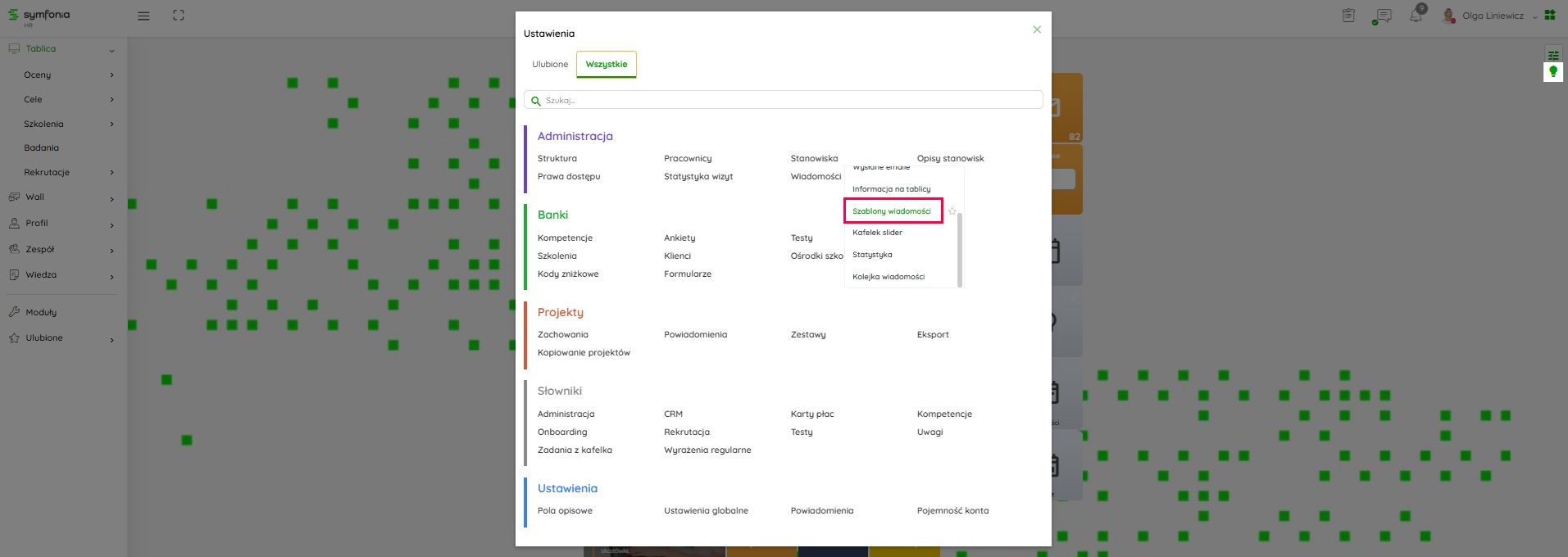Open Ustawienia globalne link
1568x557 pixels.
pos(706,511)
